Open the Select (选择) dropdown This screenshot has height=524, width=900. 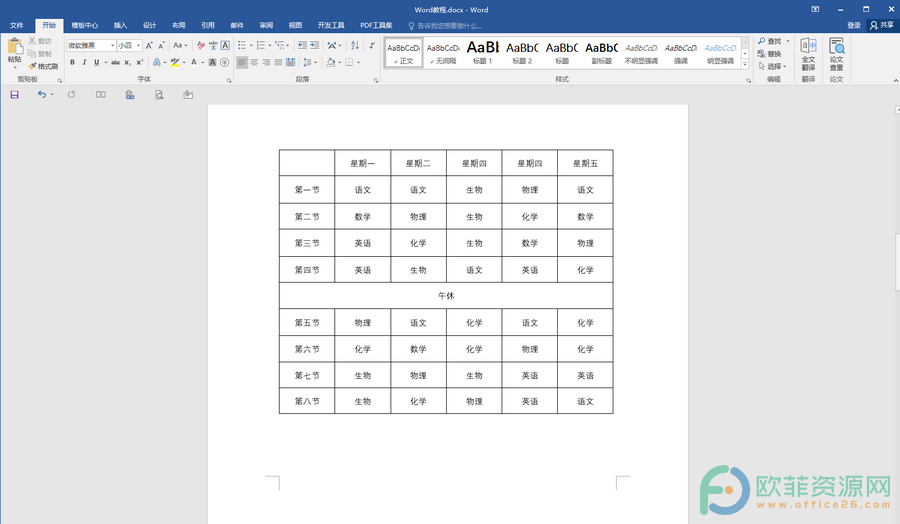pyautogui.click(x=773, y=67)
